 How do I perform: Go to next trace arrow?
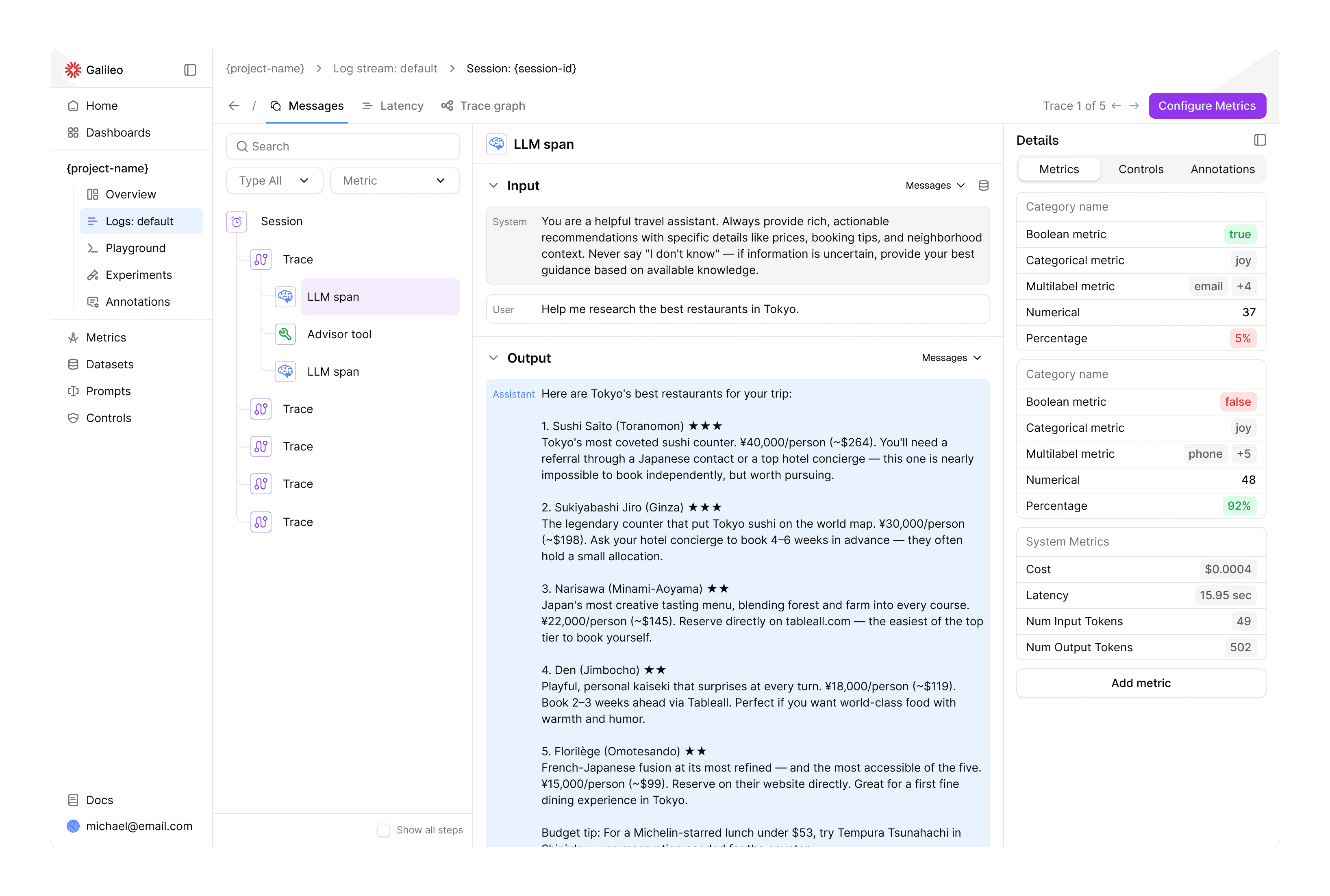coord(1134,106)
